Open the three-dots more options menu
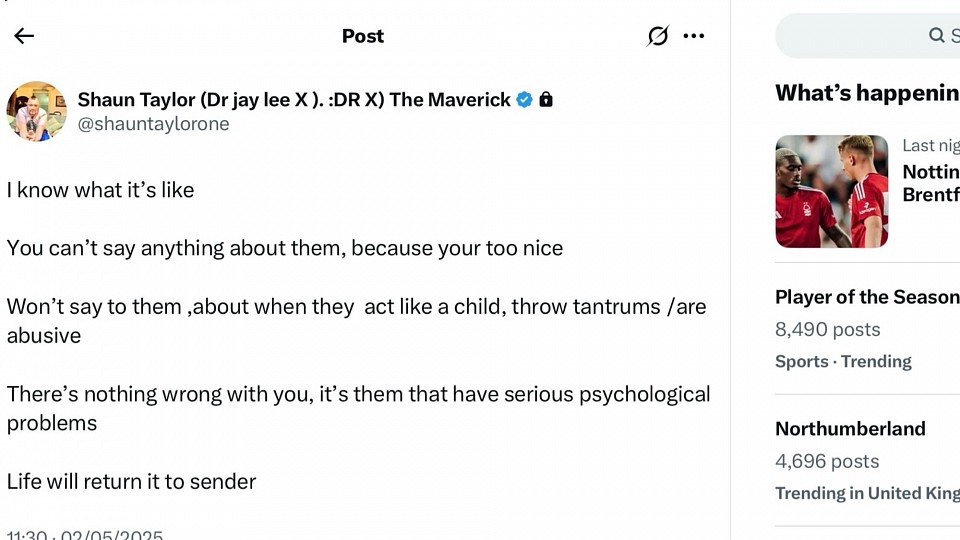The image size is (960, 540). [694, 36]
